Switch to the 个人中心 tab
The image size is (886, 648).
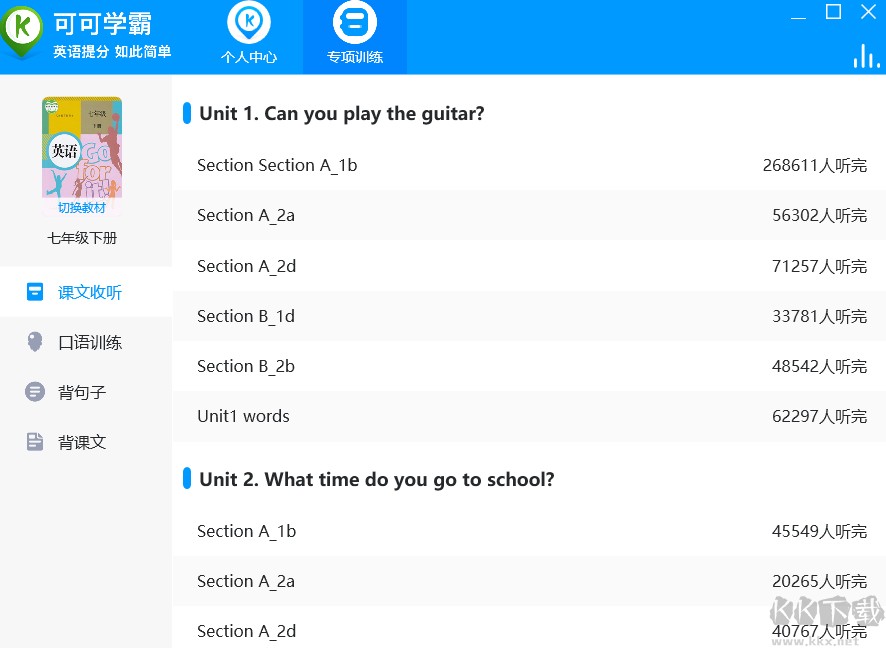[249, 36]
